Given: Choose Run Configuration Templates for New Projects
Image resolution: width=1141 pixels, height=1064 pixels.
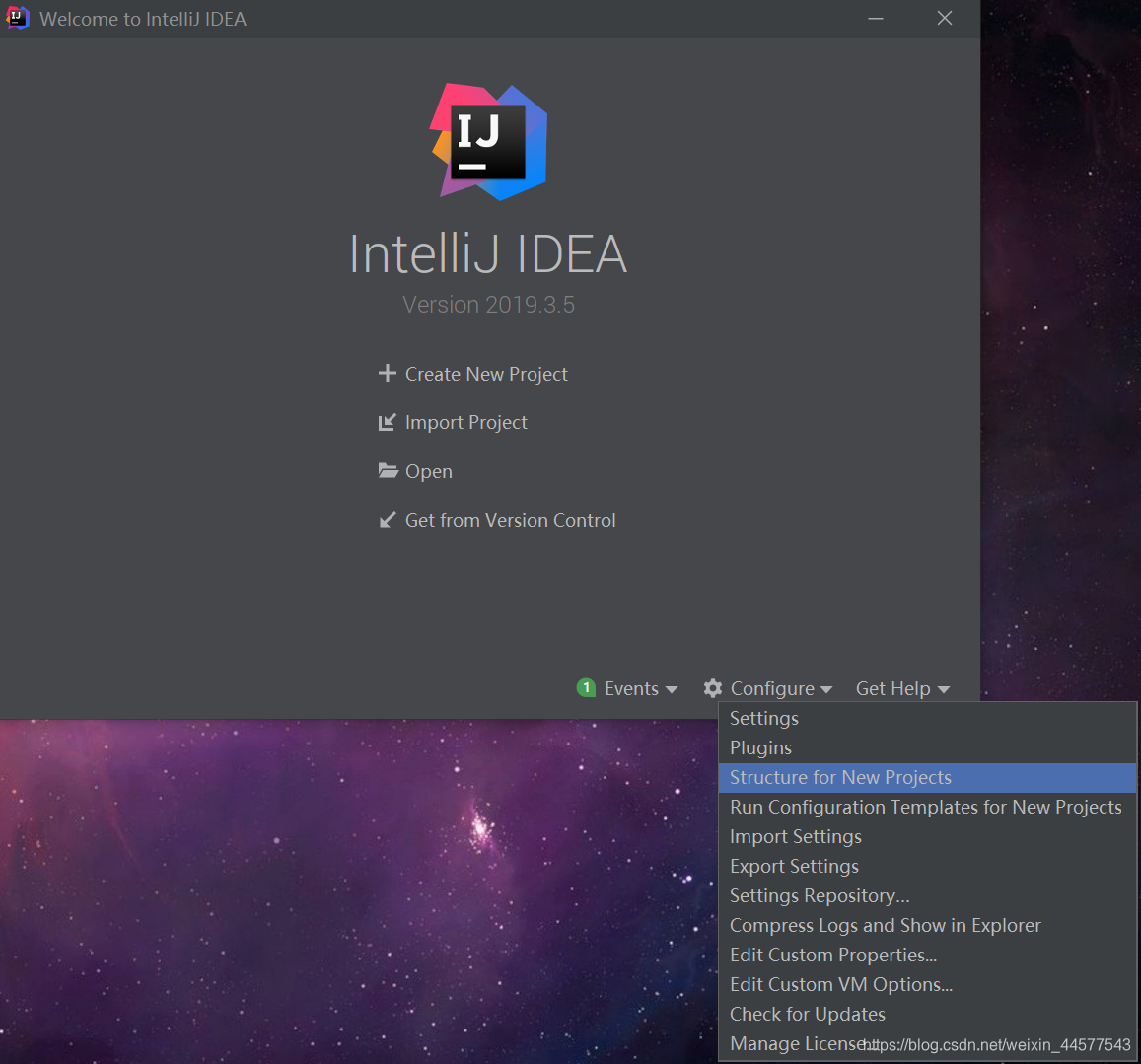Looking at the screenshot, I should tap(927, 807).
